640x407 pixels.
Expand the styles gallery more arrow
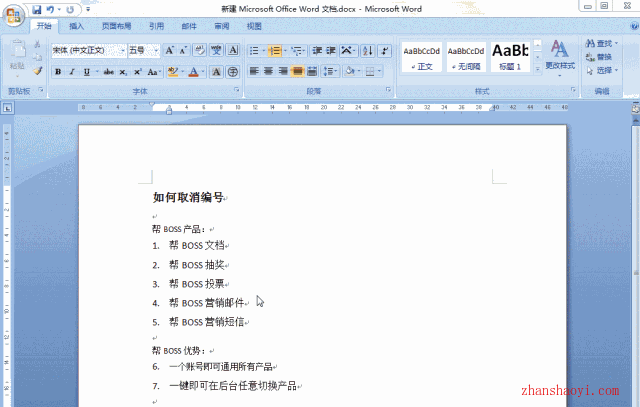[538, 69]
